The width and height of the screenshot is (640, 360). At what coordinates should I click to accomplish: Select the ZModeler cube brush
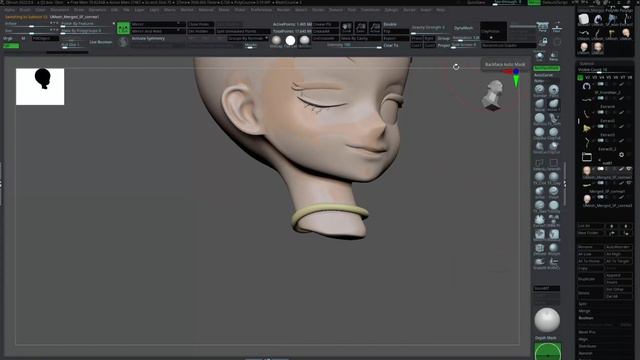(540, 248)
